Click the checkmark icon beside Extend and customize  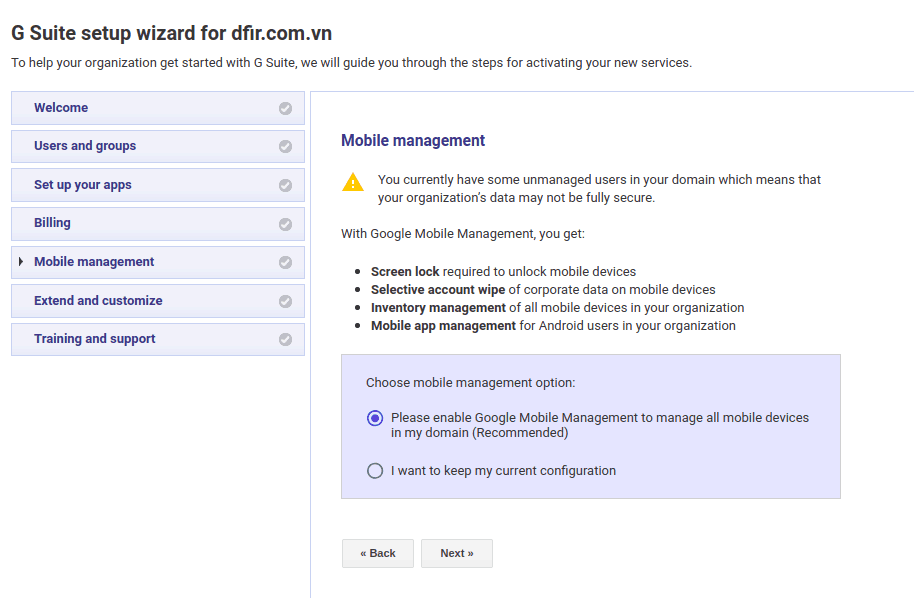point(285,301)
